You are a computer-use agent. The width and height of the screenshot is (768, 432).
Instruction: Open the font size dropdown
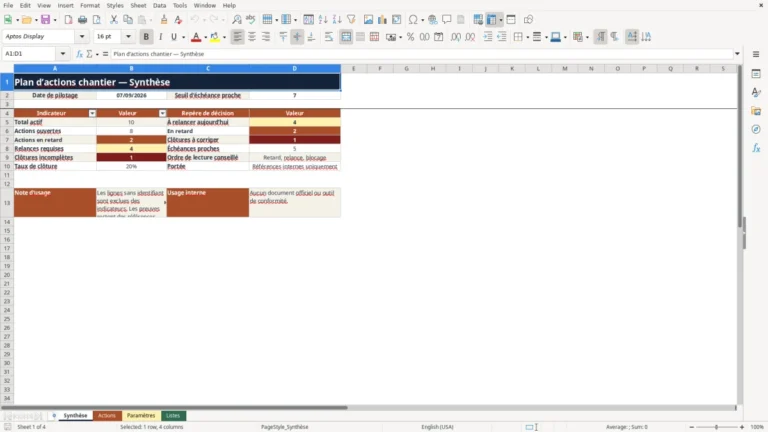pos(128,36)
